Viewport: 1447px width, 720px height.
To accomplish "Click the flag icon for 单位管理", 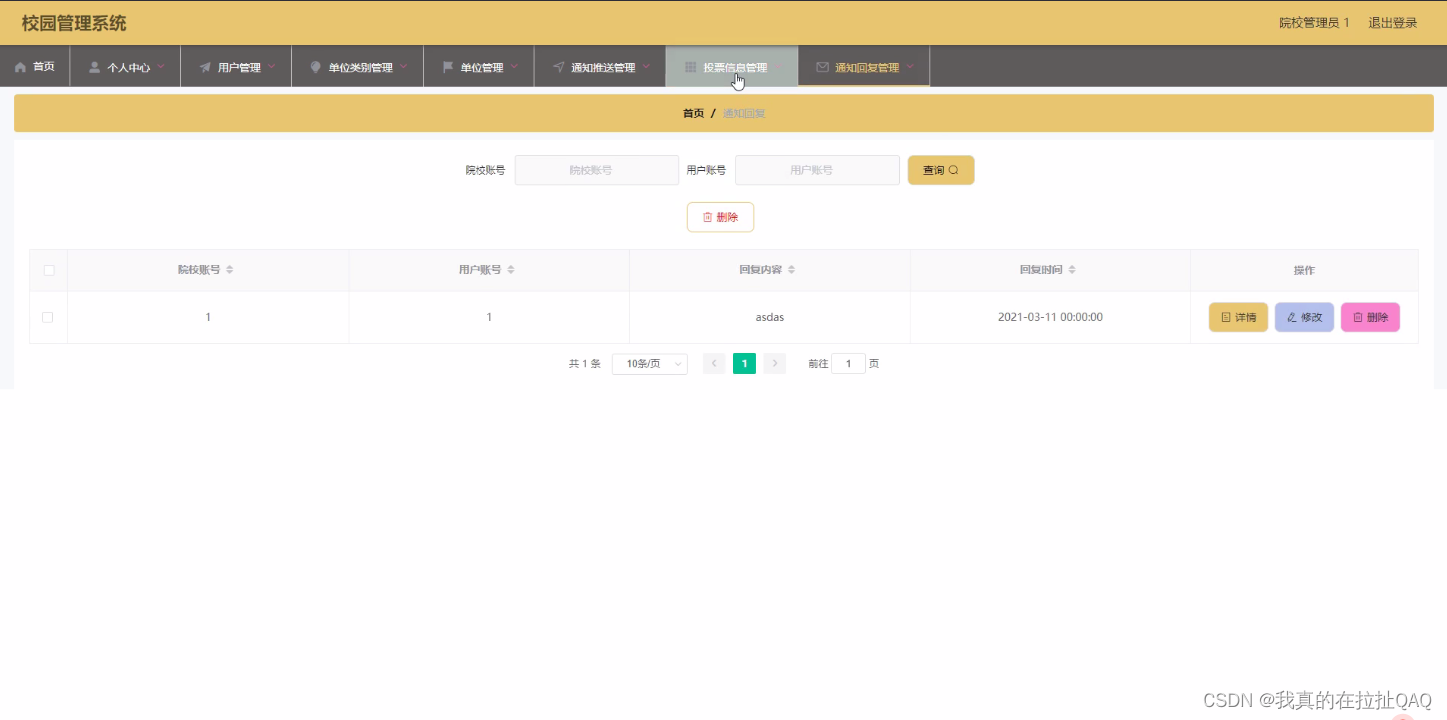I will click(x=448, y=67).
